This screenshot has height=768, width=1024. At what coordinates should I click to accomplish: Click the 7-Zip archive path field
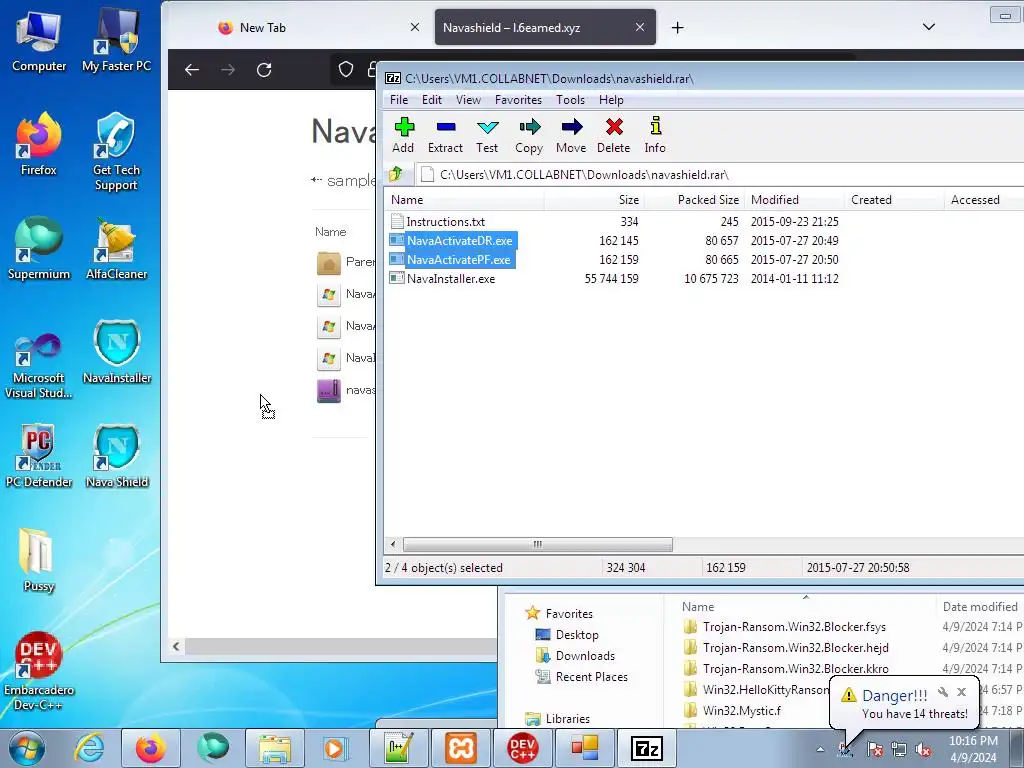click(x=718, y=174)
